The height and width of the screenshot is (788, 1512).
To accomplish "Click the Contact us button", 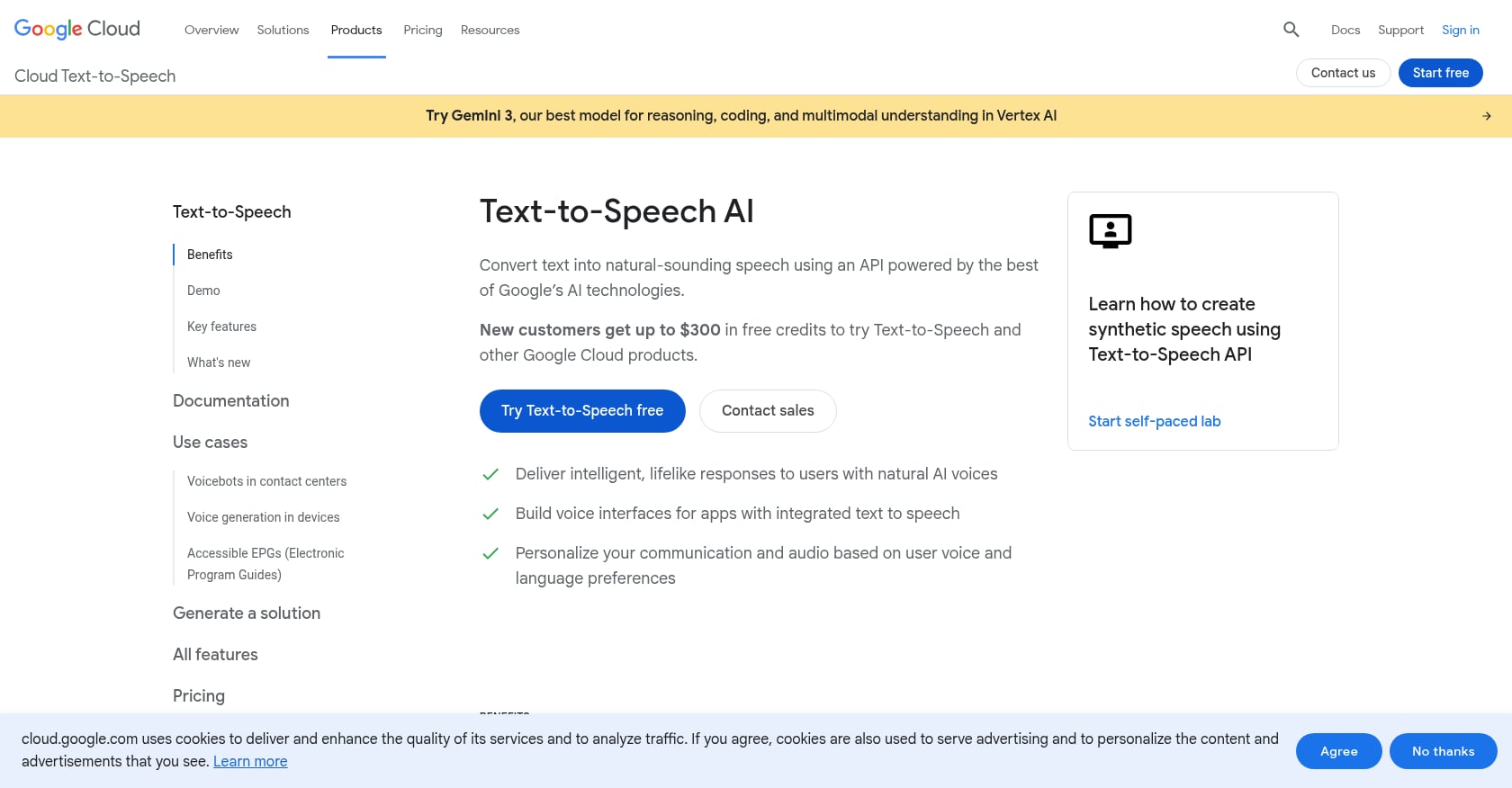I will pos(1343,73).
